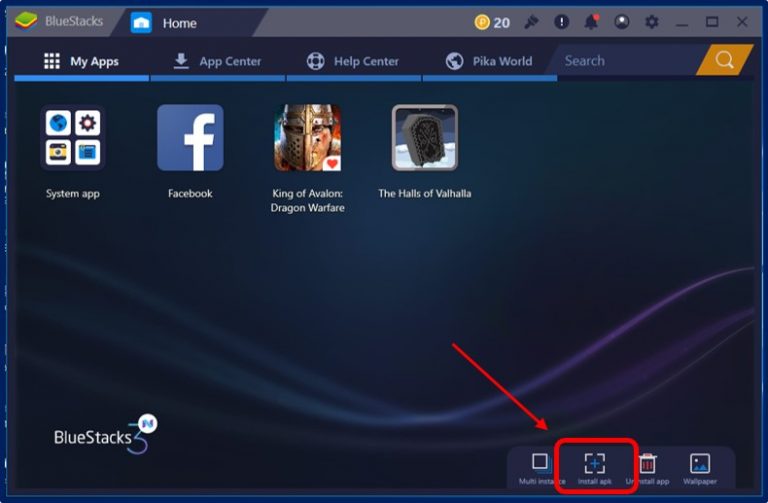This screenshot has height=503, width=768.
Task: Click the "The Halls of Valhalla" label
Action: click(x=425, y=193)
